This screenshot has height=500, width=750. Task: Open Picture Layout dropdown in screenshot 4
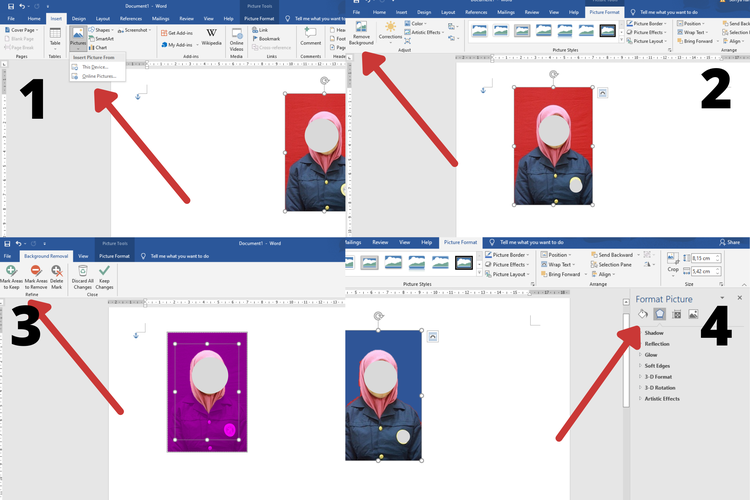coord(507,275)
